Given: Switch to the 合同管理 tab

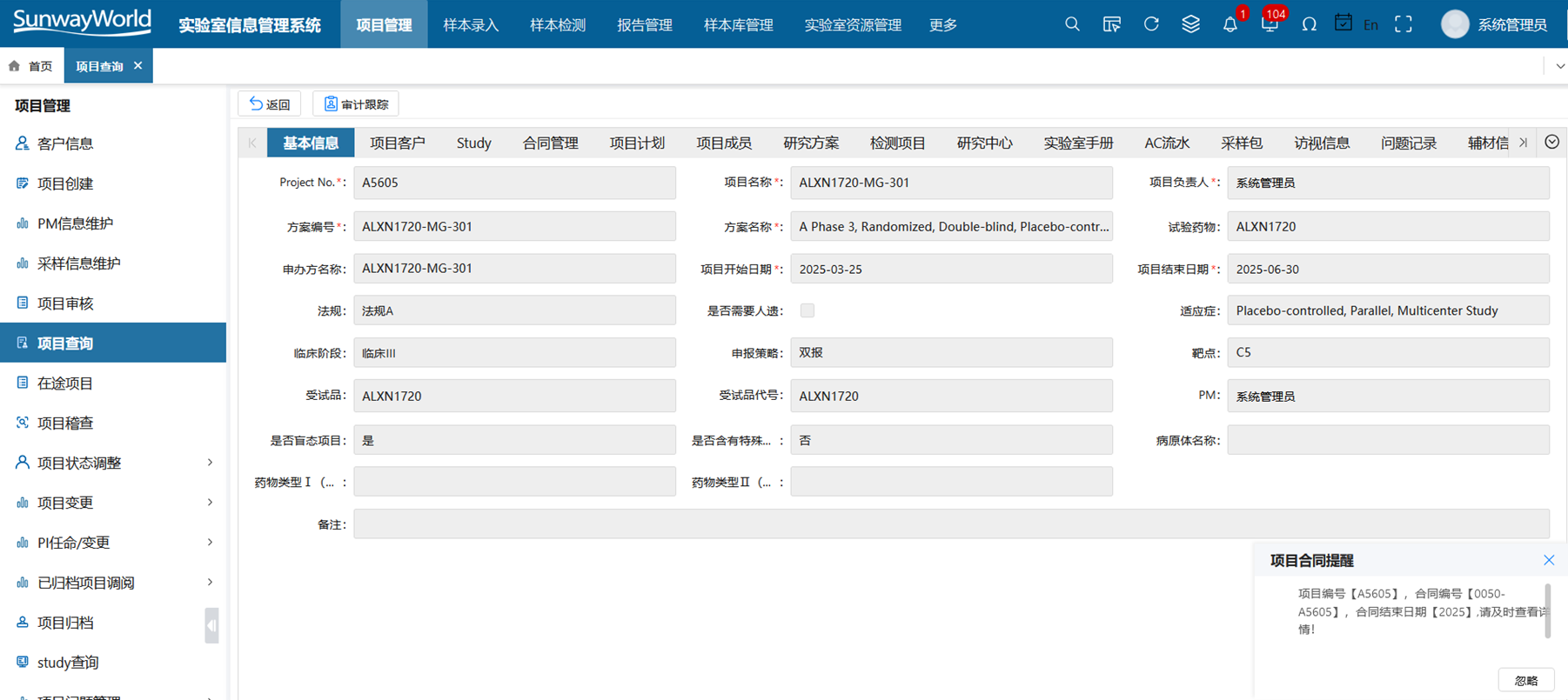Looking at the screenshot, I should [x=550, y=143].
